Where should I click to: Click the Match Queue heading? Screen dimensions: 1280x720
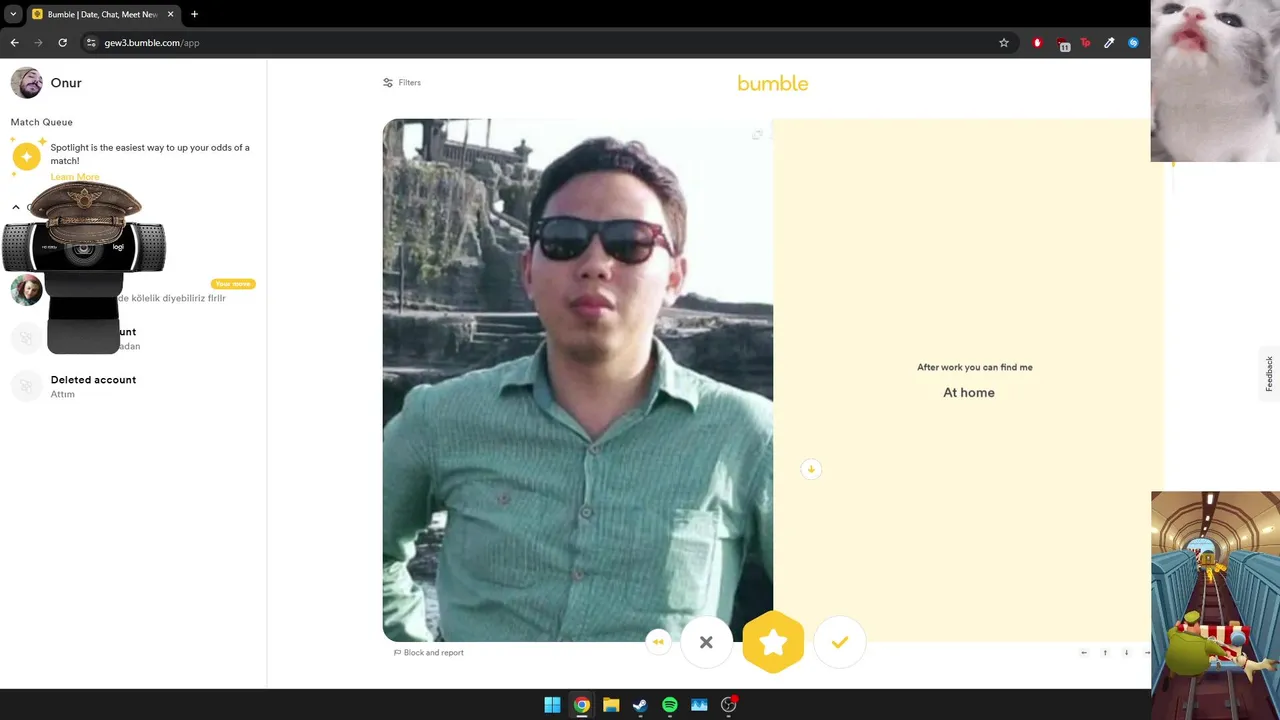(42, 122)
